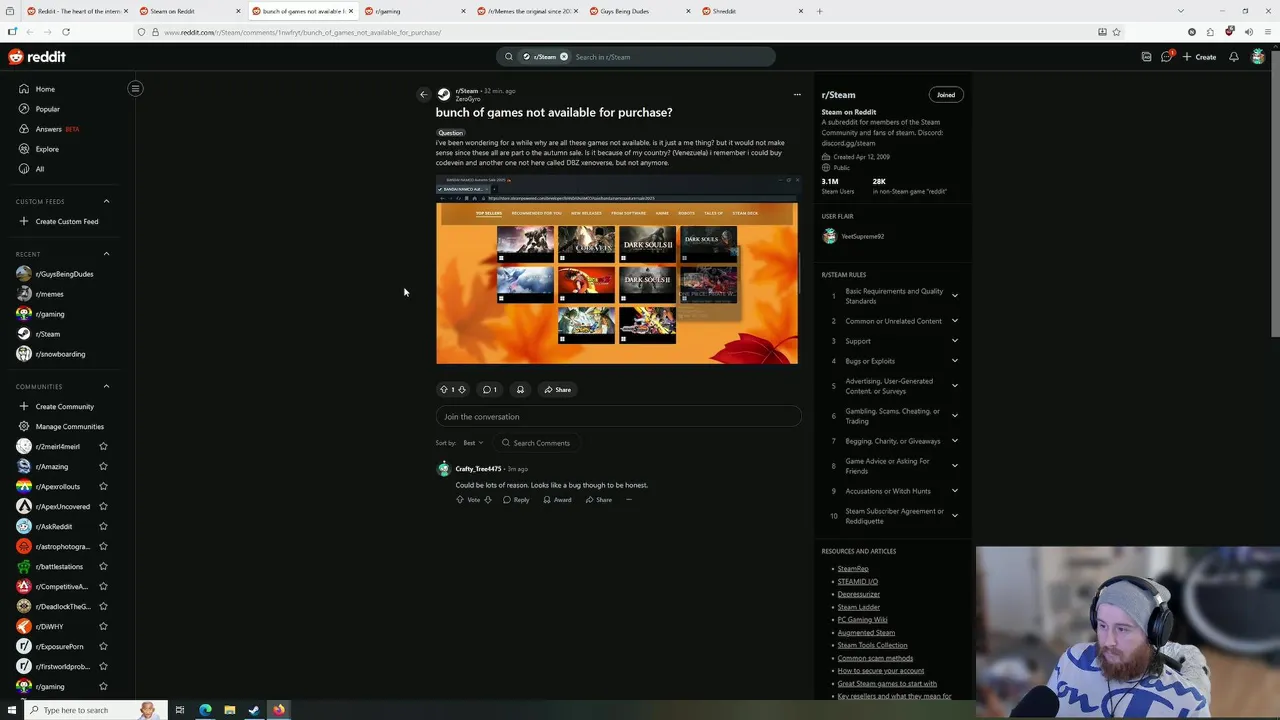The width and height of the screenshot is (1280, 720).
Task: Open the PC Gaming Wiki link
Action: 862,619
